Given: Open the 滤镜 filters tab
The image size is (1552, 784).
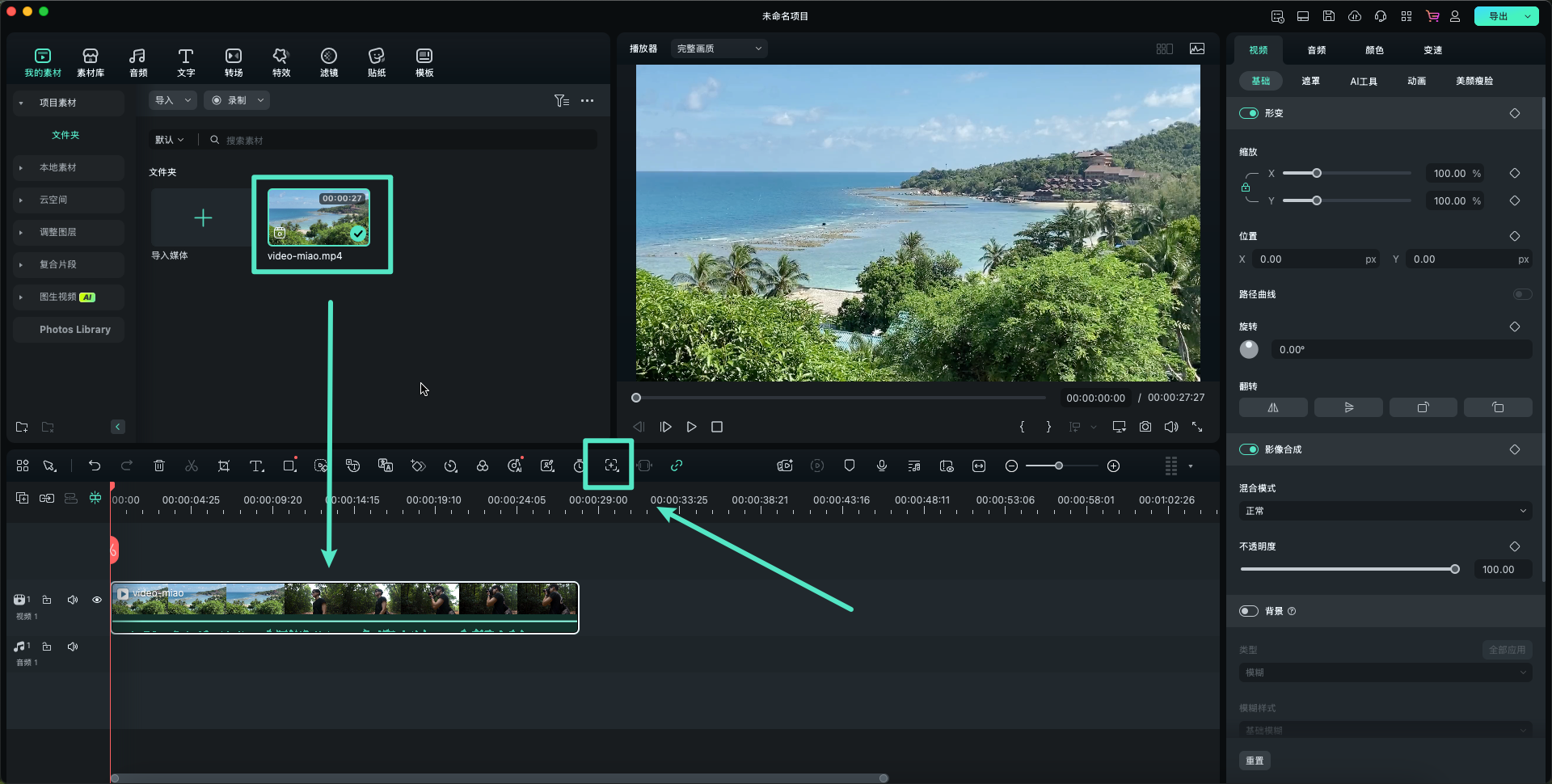Looking at the screenshot, I should [x=329, y=62].
